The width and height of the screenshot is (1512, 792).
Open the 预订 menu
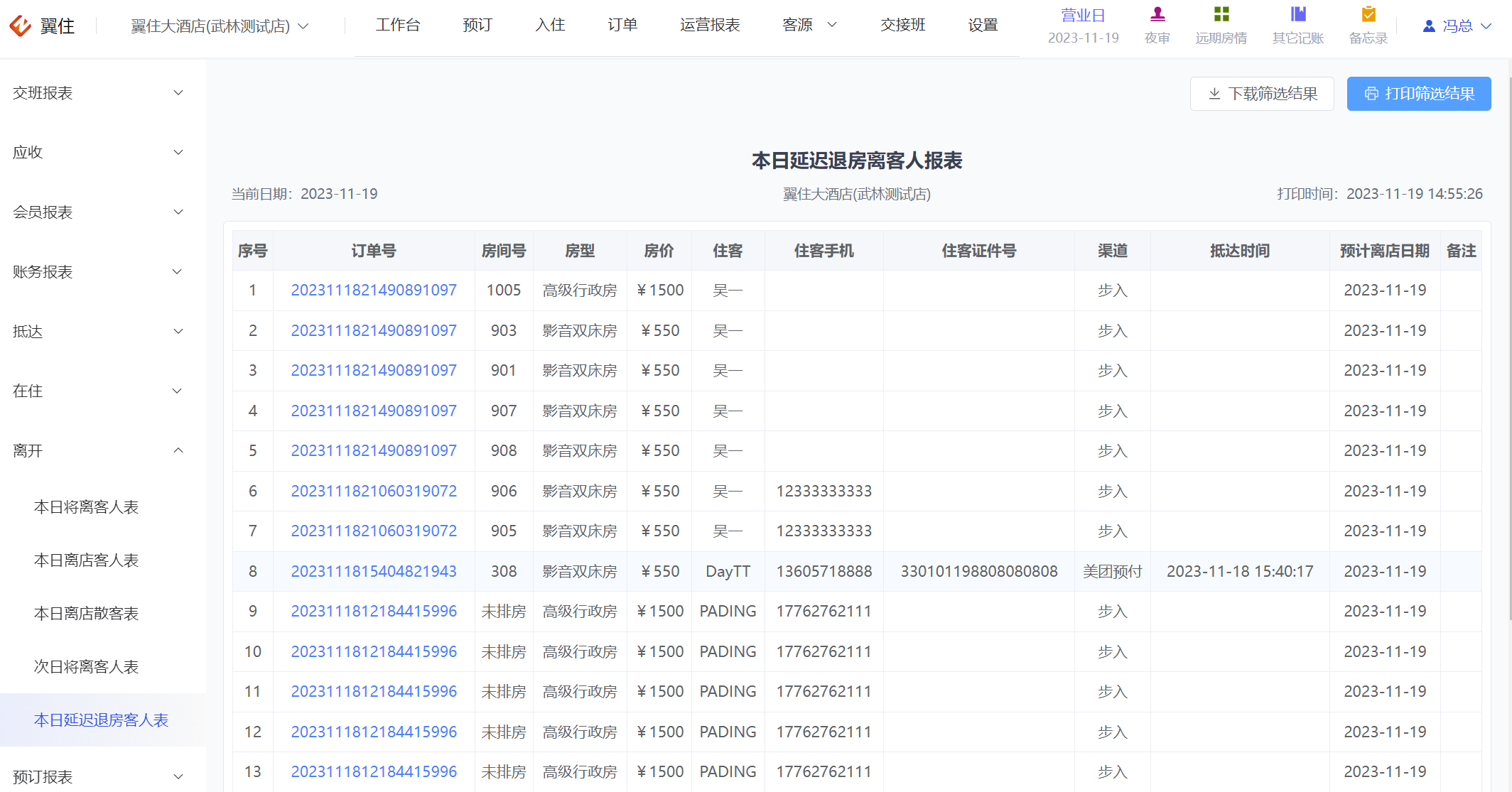477,25
